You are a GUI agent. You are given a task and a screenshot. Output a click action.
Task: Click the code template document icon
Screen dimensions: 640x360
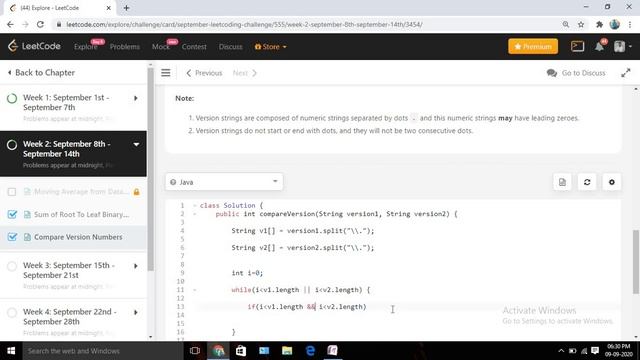562,182
